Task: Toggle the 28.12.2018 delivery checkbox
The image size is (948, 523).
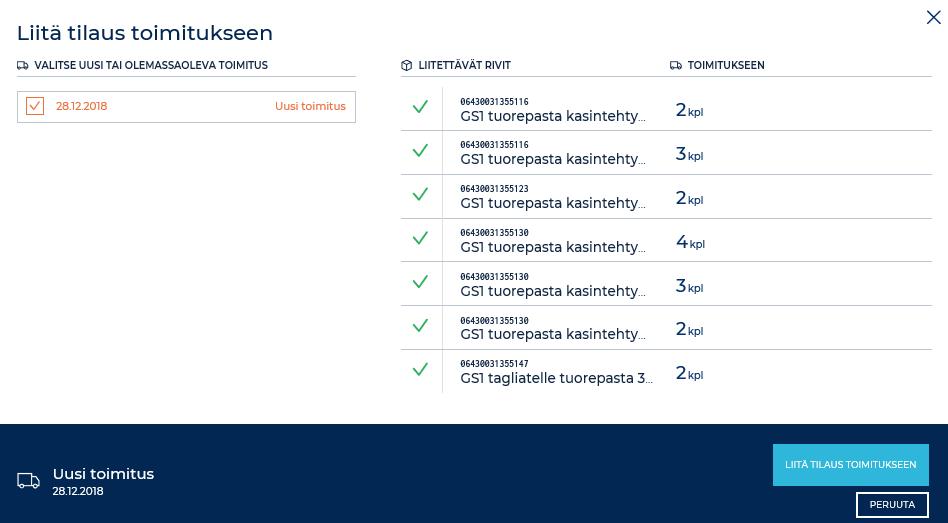Action: pyautogui.click(x=35, y=106)
